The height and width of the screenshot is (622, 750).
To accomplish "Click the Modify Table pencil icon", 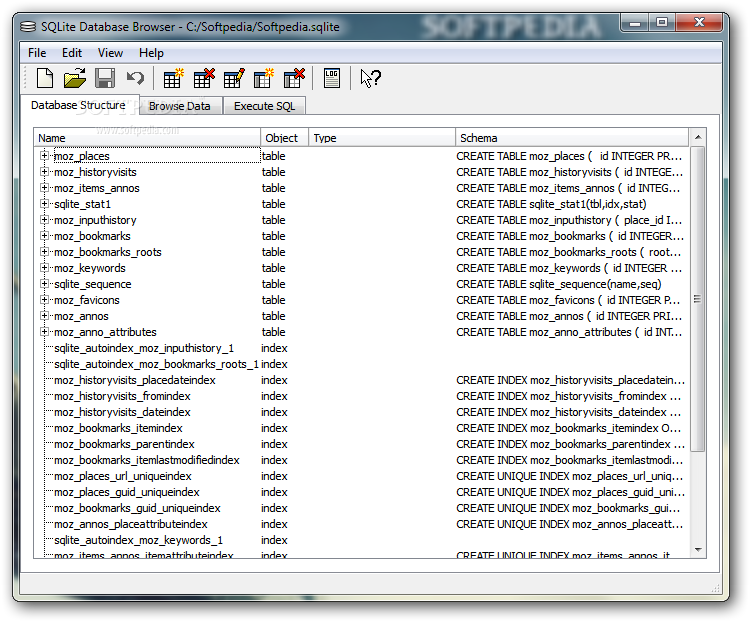I will coord(234,78).
